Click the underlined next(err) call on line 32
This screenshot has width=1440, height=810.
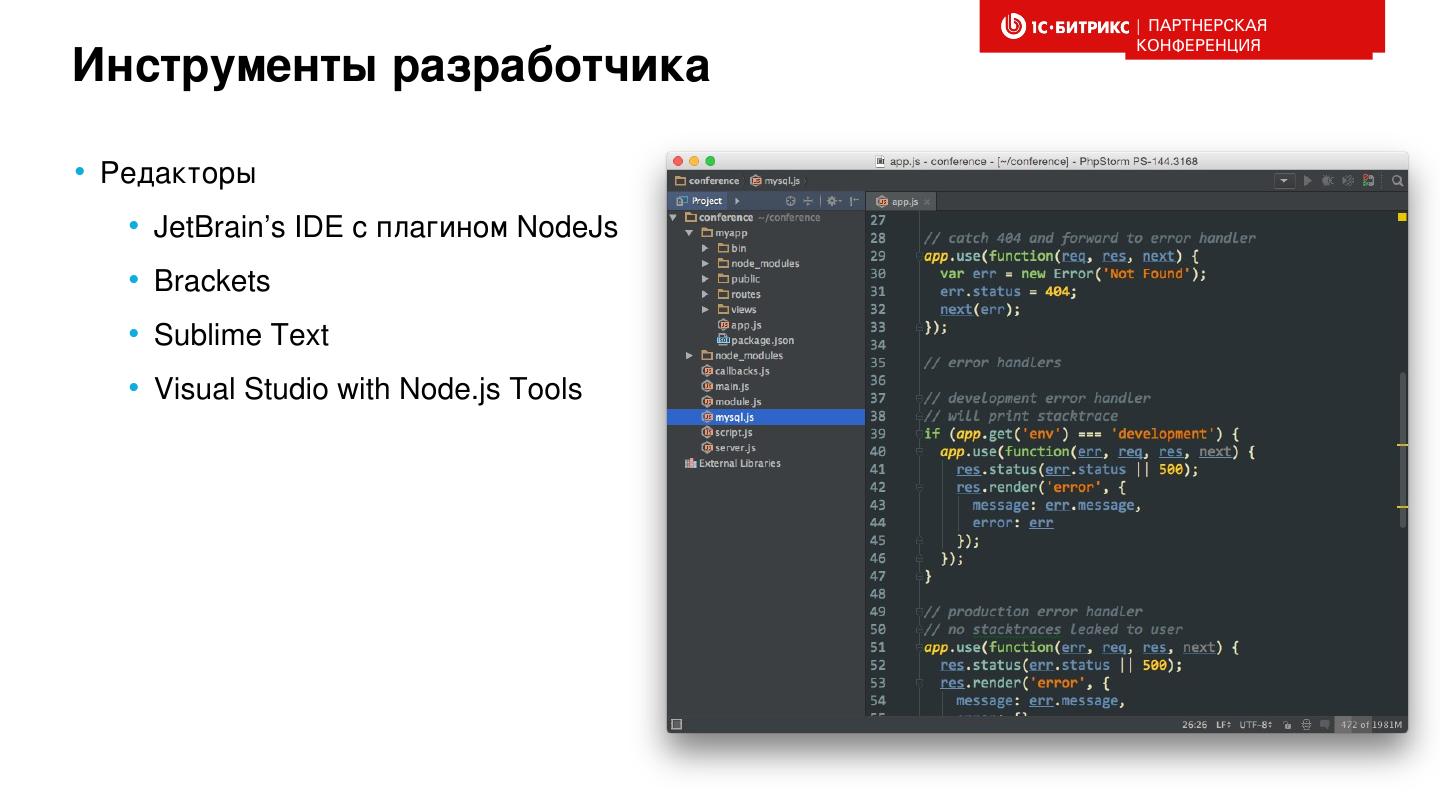coord(980,310)
